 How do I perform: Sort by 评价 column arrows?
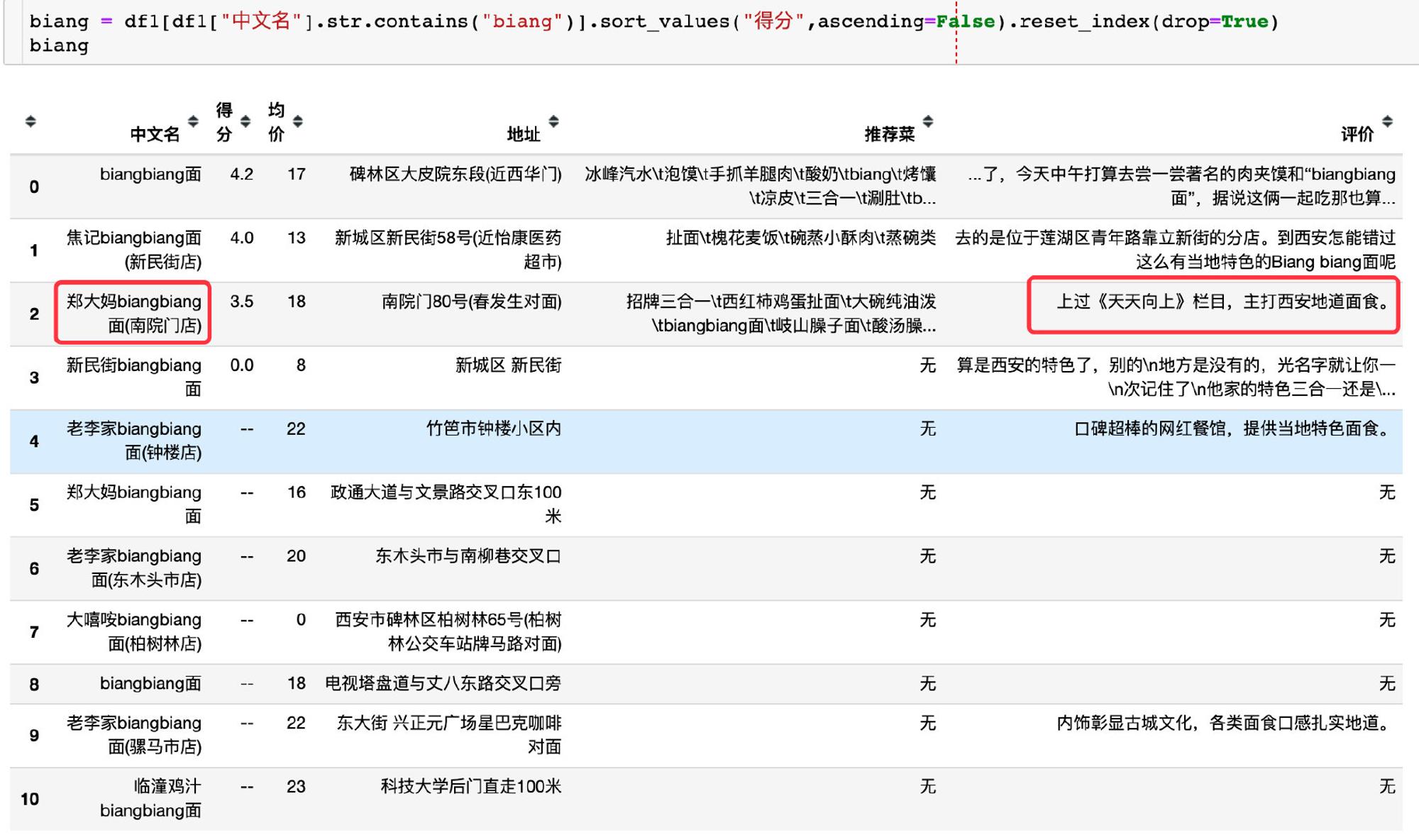tap(1388, 121)
